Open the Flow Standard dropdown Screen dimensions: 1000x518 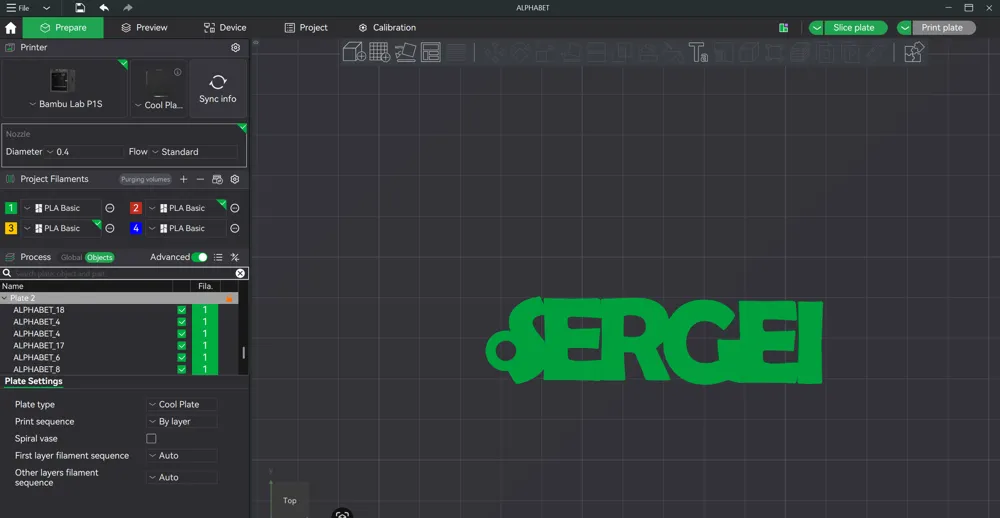coord(194,152)
